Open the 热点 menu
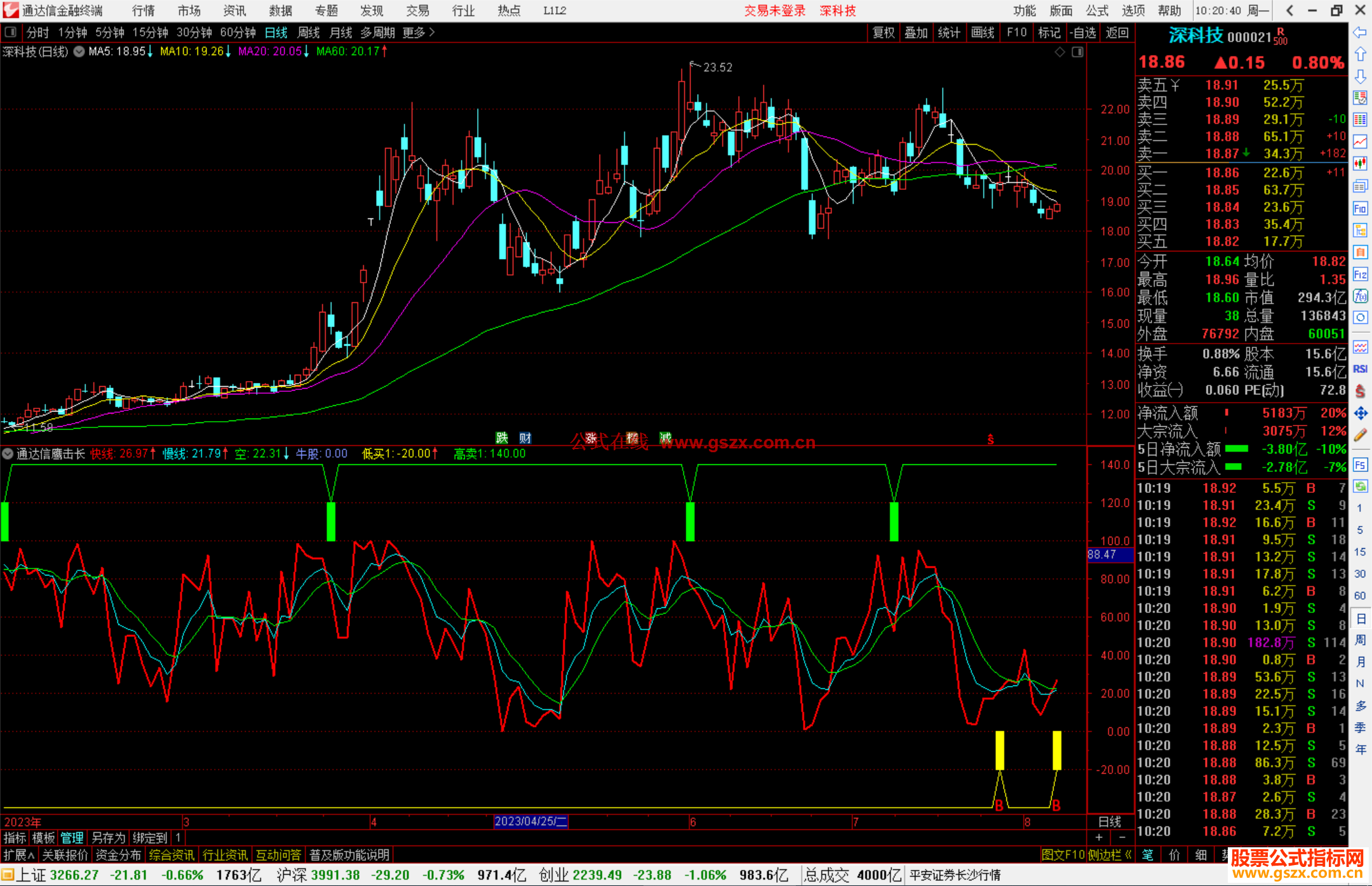Viewport: 1372px width, 886px height. click(509, 10)
